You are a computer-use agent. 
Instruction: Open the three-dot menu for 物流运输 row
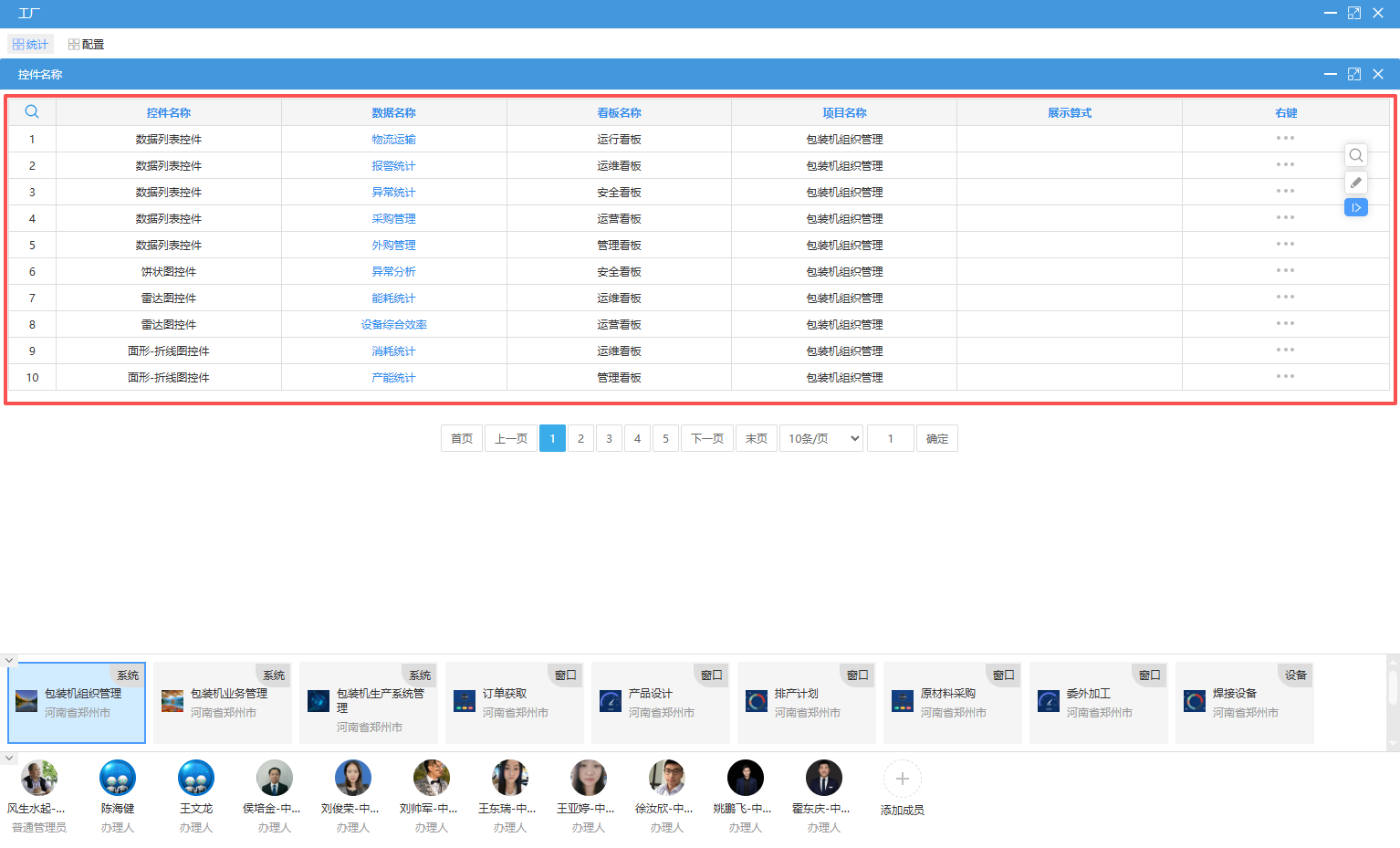click(1285, 139)
